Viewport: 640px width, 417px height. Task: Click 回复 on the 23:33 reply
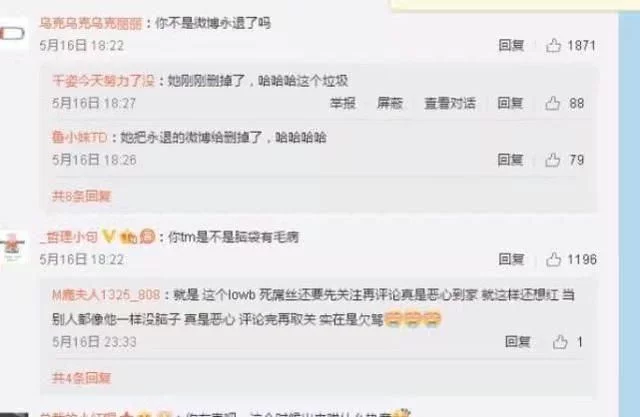tap(518, 342)
